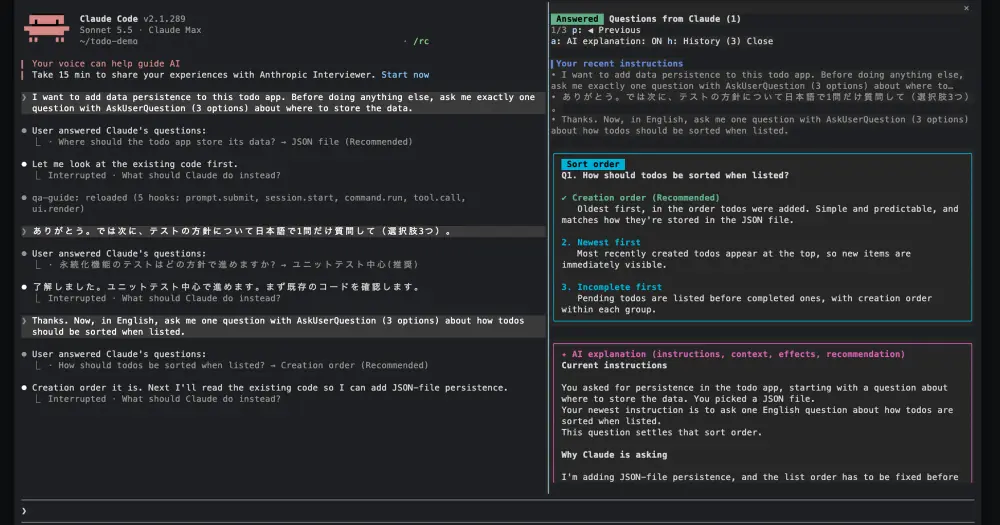Go to the Previous question
Viewport: 1000px width, 525px height.
point(613,30)
